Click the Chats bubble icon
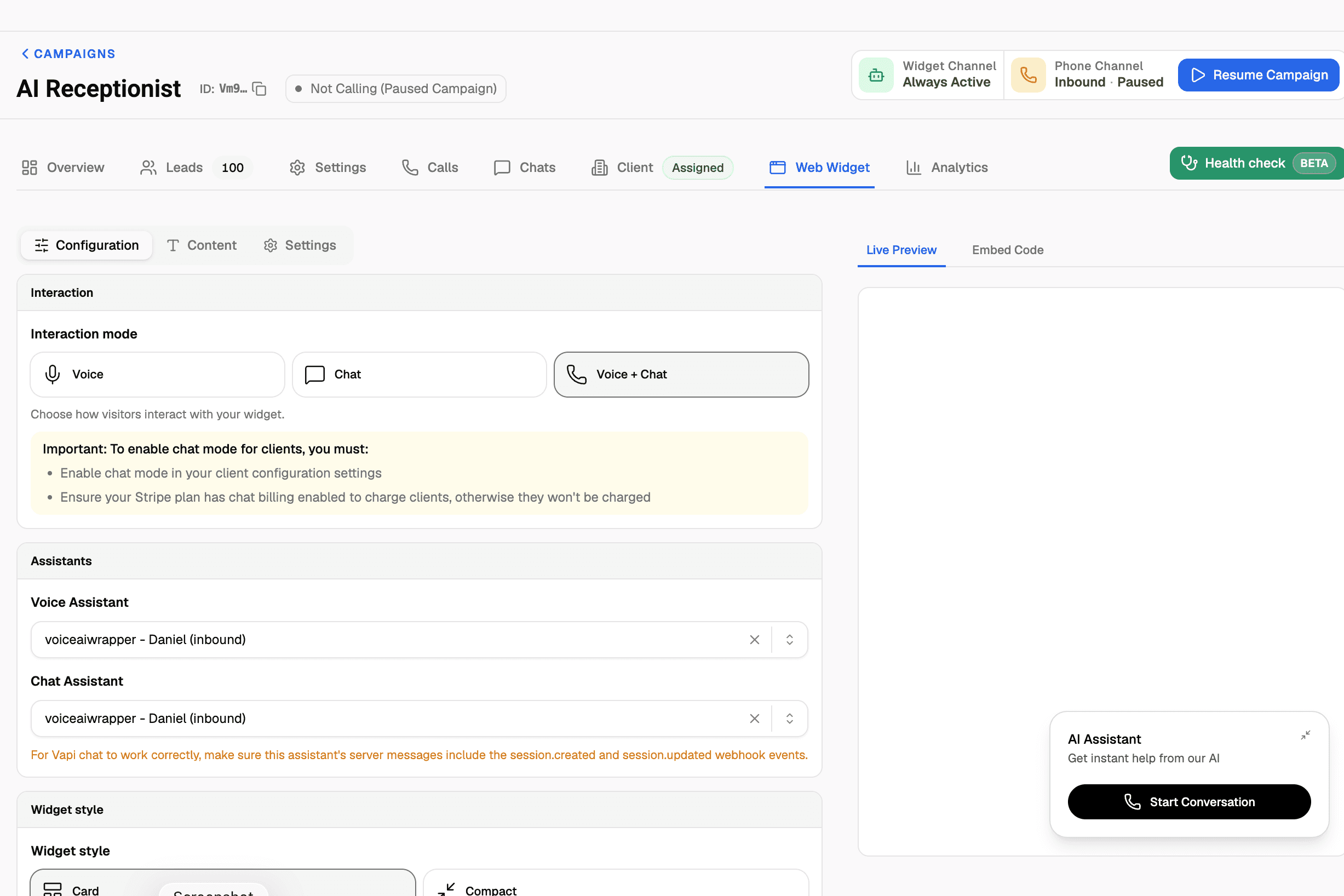The height and width of the screenshot is (896, 1344). [502, 168]
